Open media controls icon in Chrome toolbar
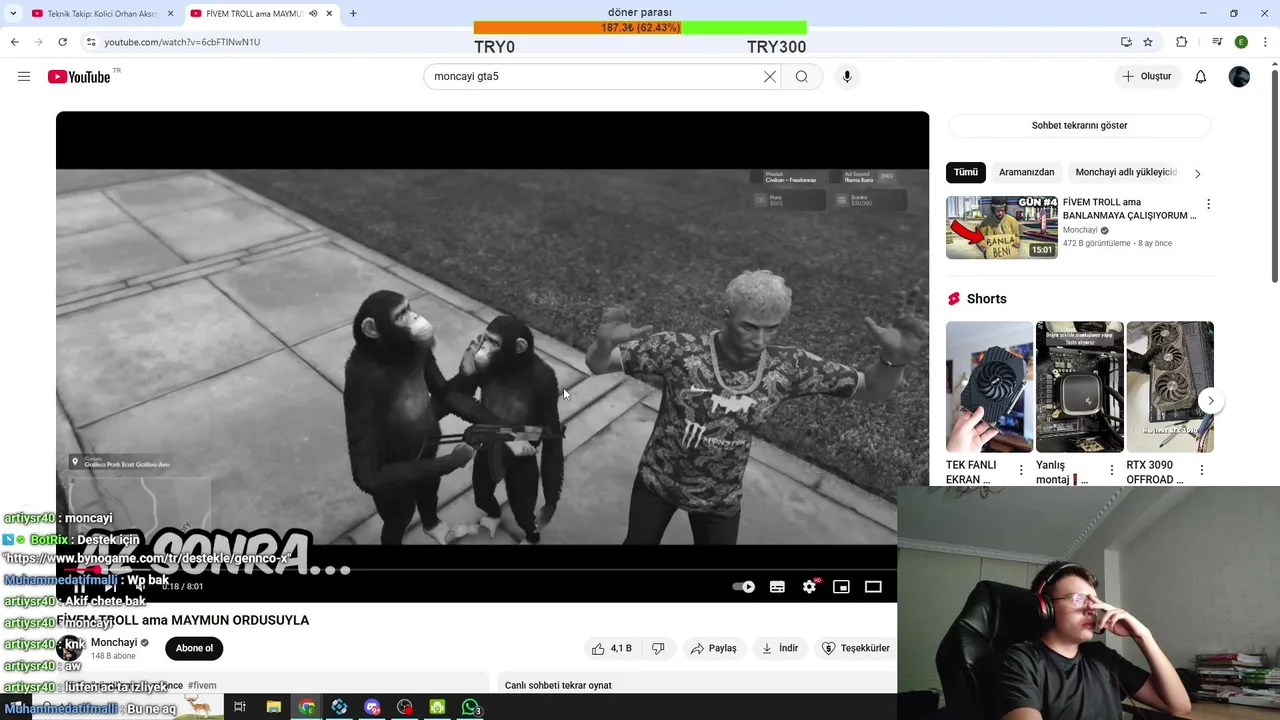The height and width of the screenshot is (720, 1280). coord(1217,42)
